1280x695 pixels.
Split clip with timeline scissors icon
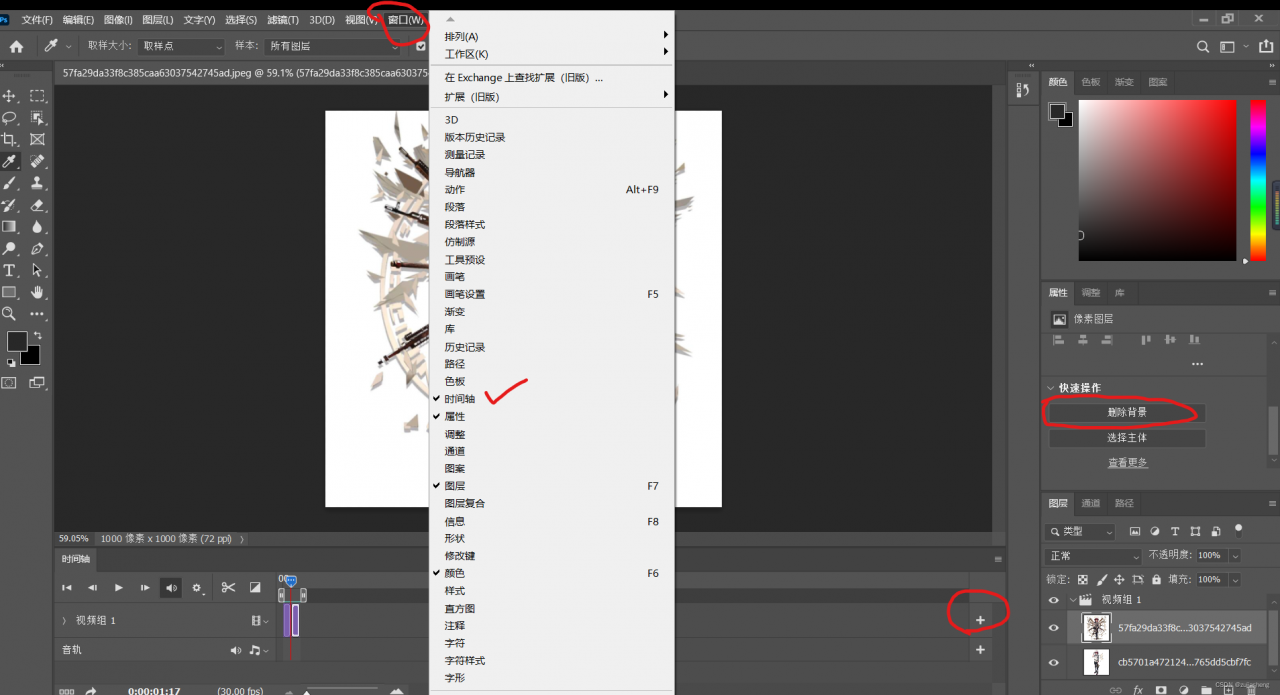[x=228, y=588]
